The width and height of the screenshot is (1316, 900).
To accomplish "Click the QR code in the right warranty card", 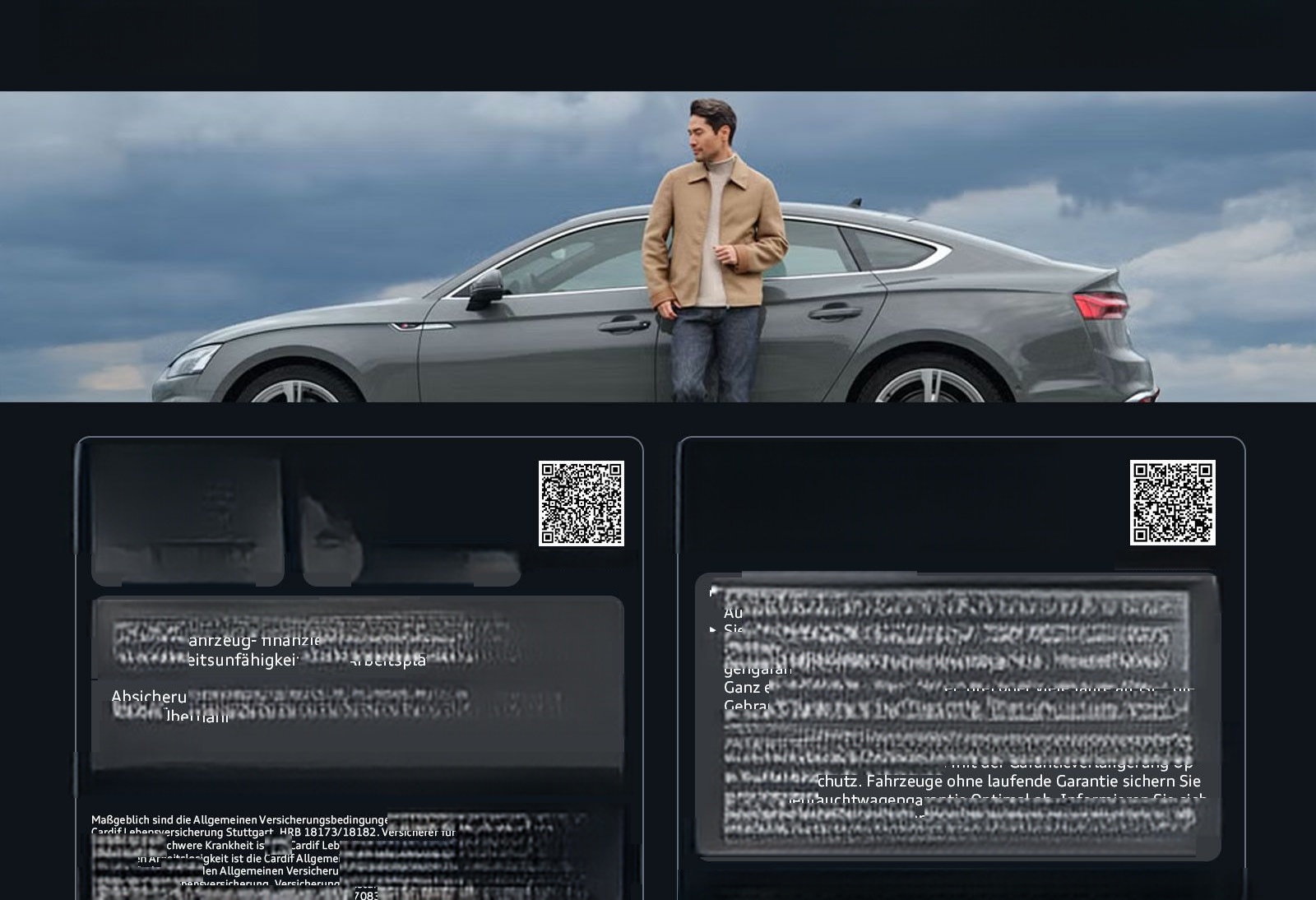I will (1172, 502).
